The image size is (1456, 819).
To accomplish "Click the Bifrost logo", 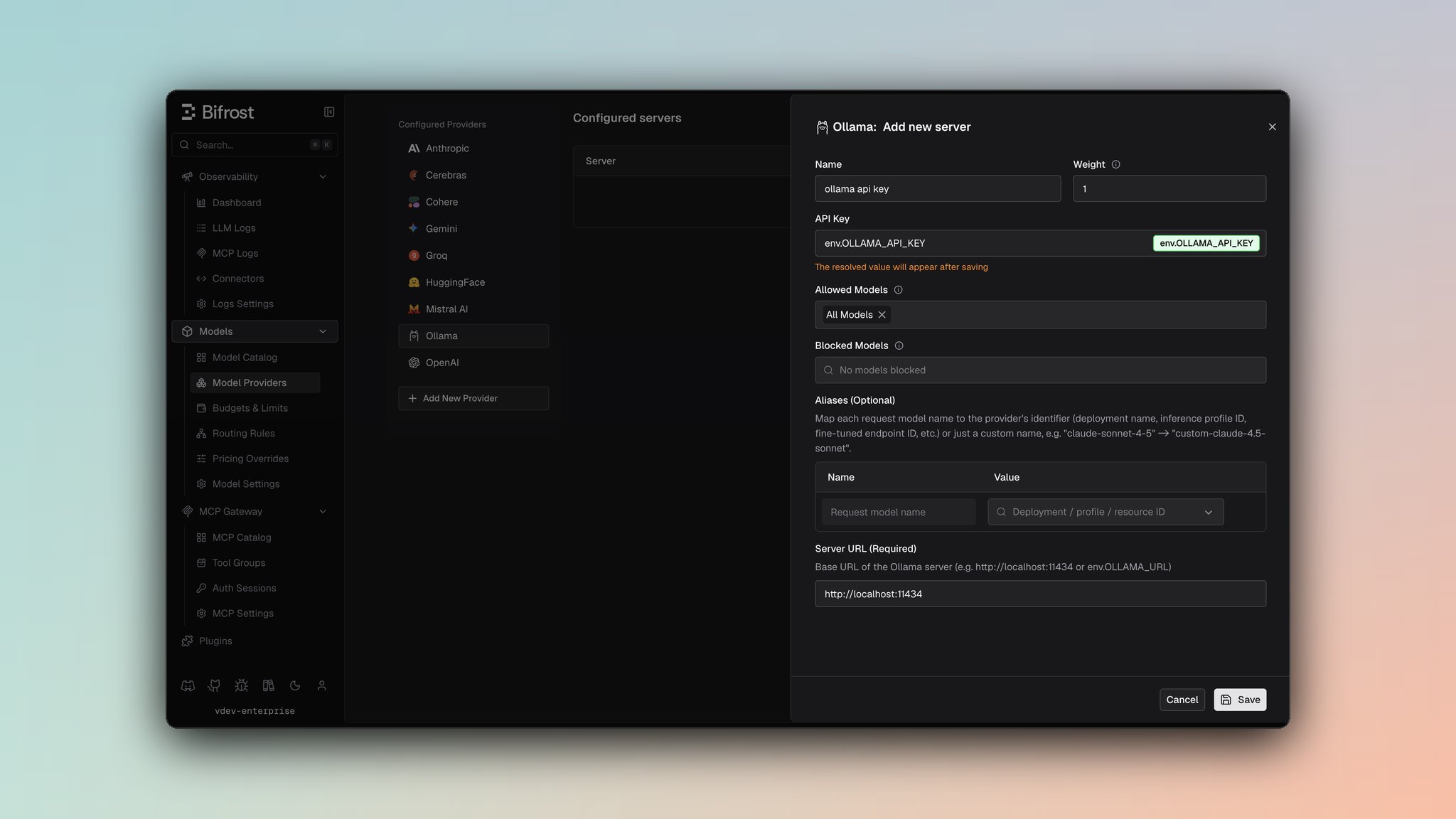I will [218, 112].
